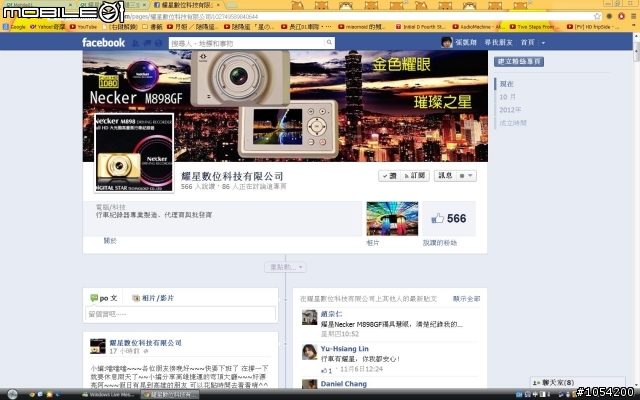This screenshot has width=640, height=400.
Task: Open friend requests icon next to facebook logo
Action: point(135,42)
